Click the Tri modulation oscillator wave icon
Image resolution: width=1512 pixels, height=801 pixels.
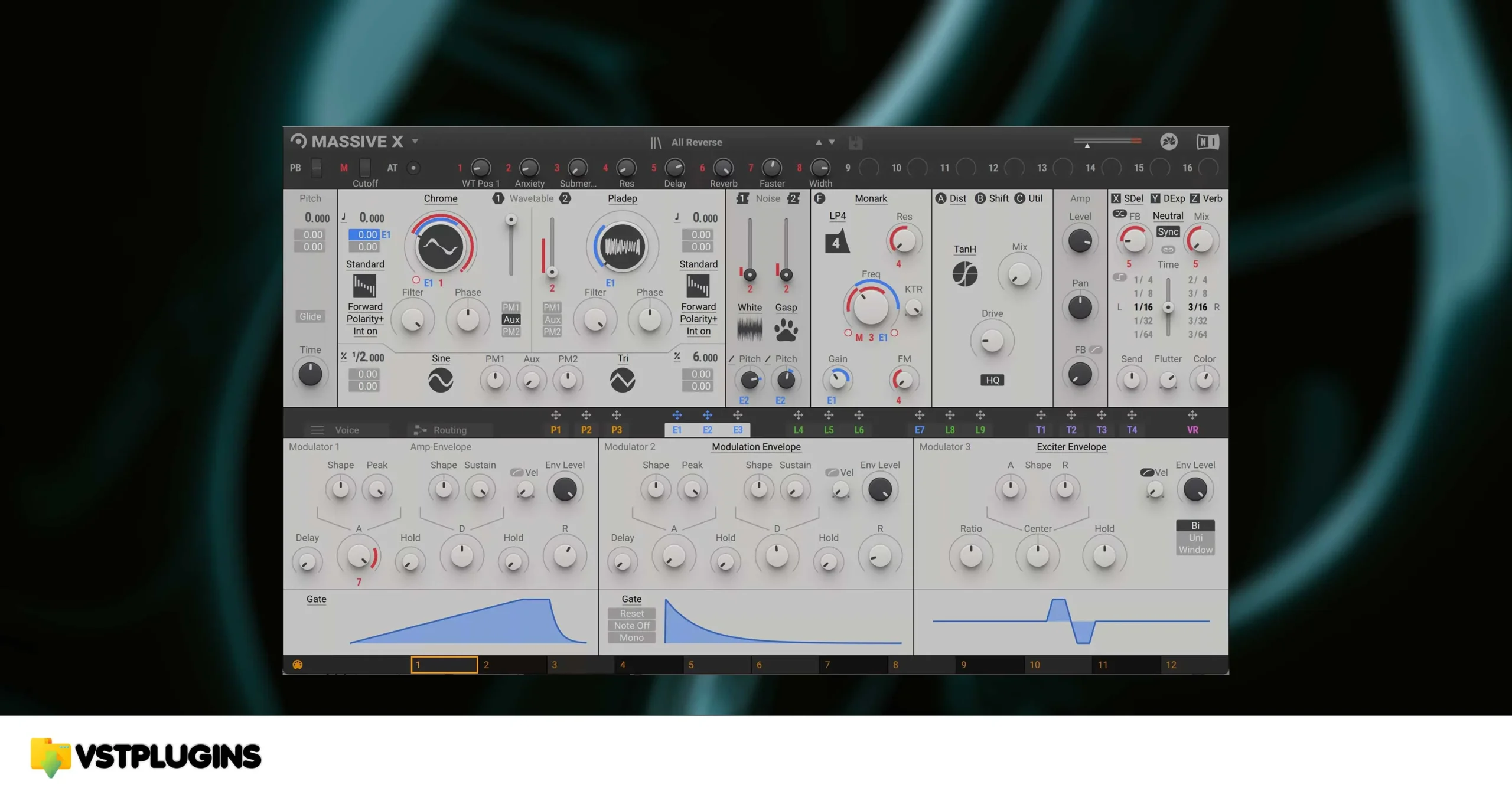[623, 380]
